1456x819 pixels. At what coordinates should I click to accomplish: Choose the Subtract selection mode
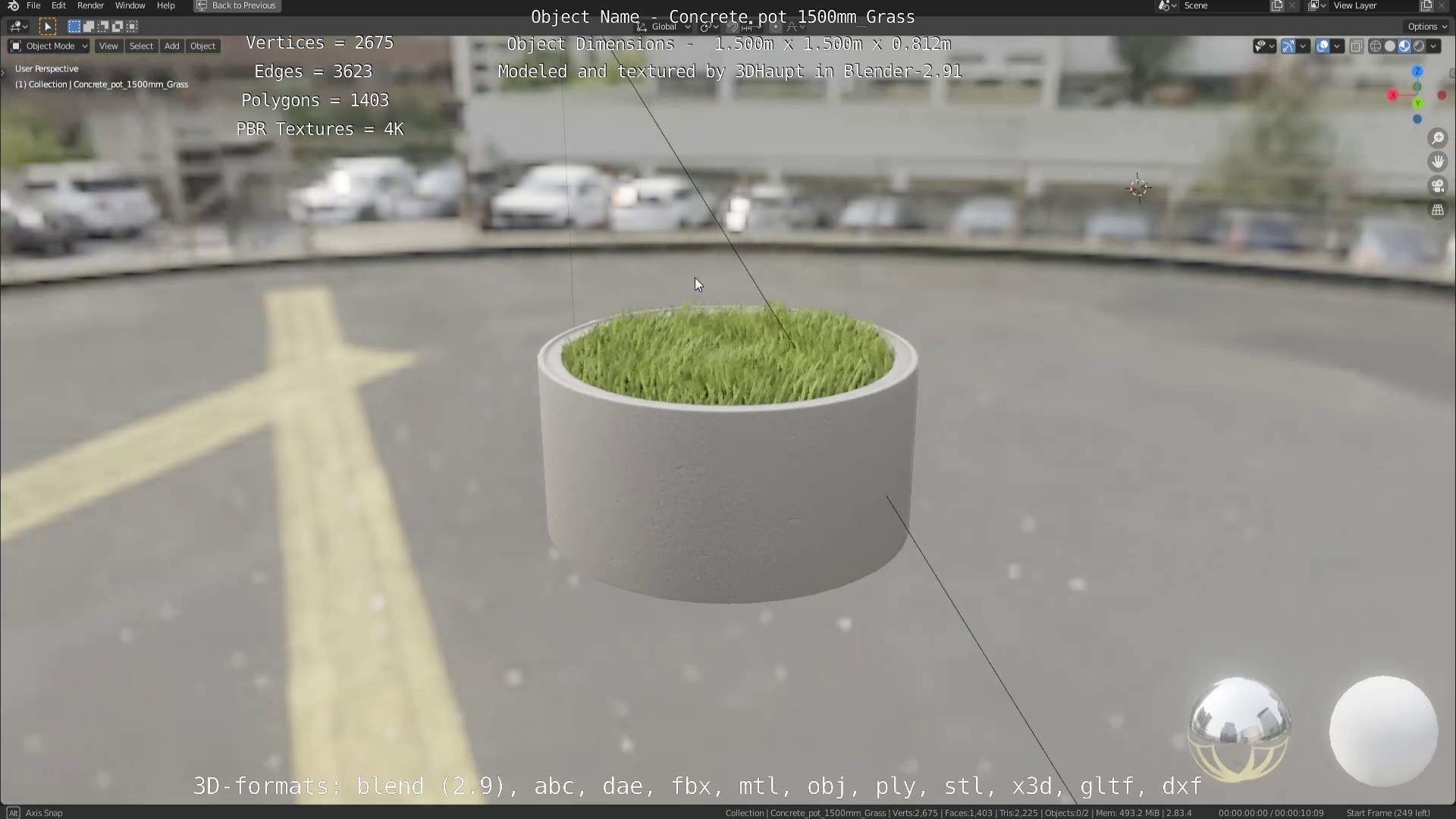102,27
